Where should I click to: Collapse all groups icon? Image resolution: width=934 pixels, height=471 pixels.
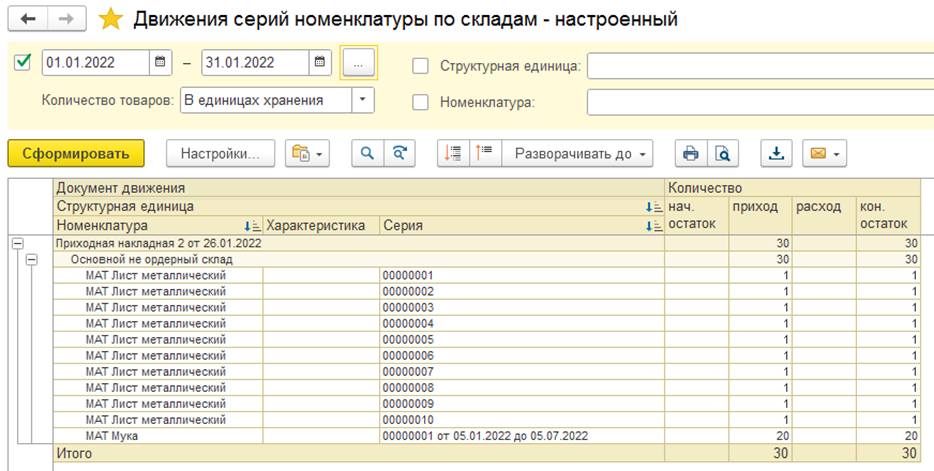(485, 154)
